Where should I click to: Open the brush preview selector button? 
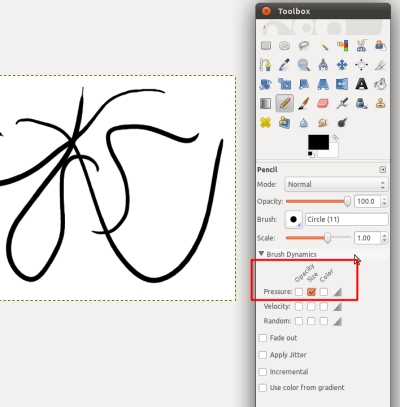click(x=294, y=219)
